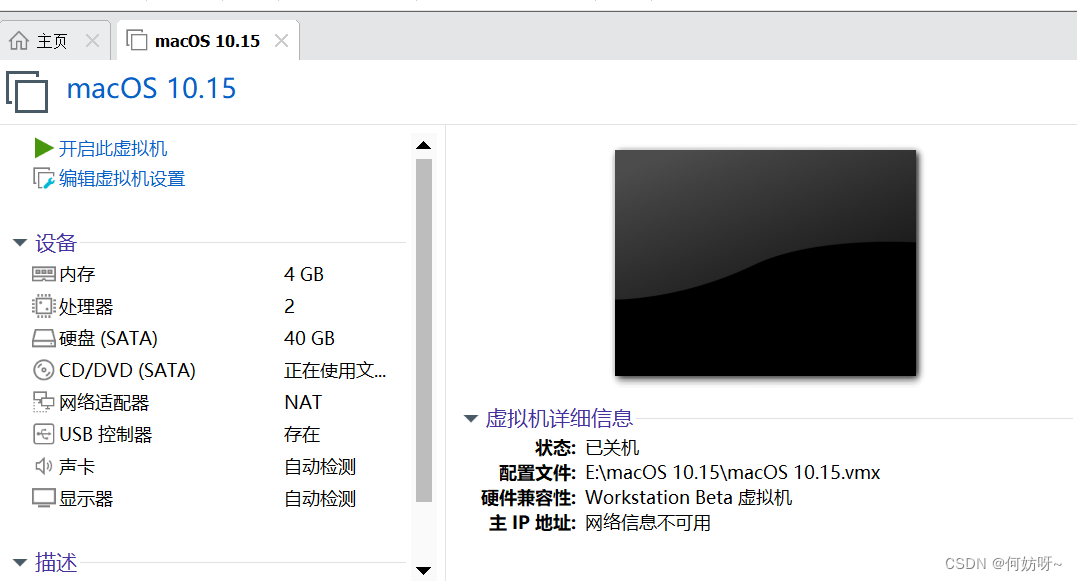Click the processor chip icon
Viewport: 1077px width, 581px height.
pyautogui.click(x=43, y=306)
